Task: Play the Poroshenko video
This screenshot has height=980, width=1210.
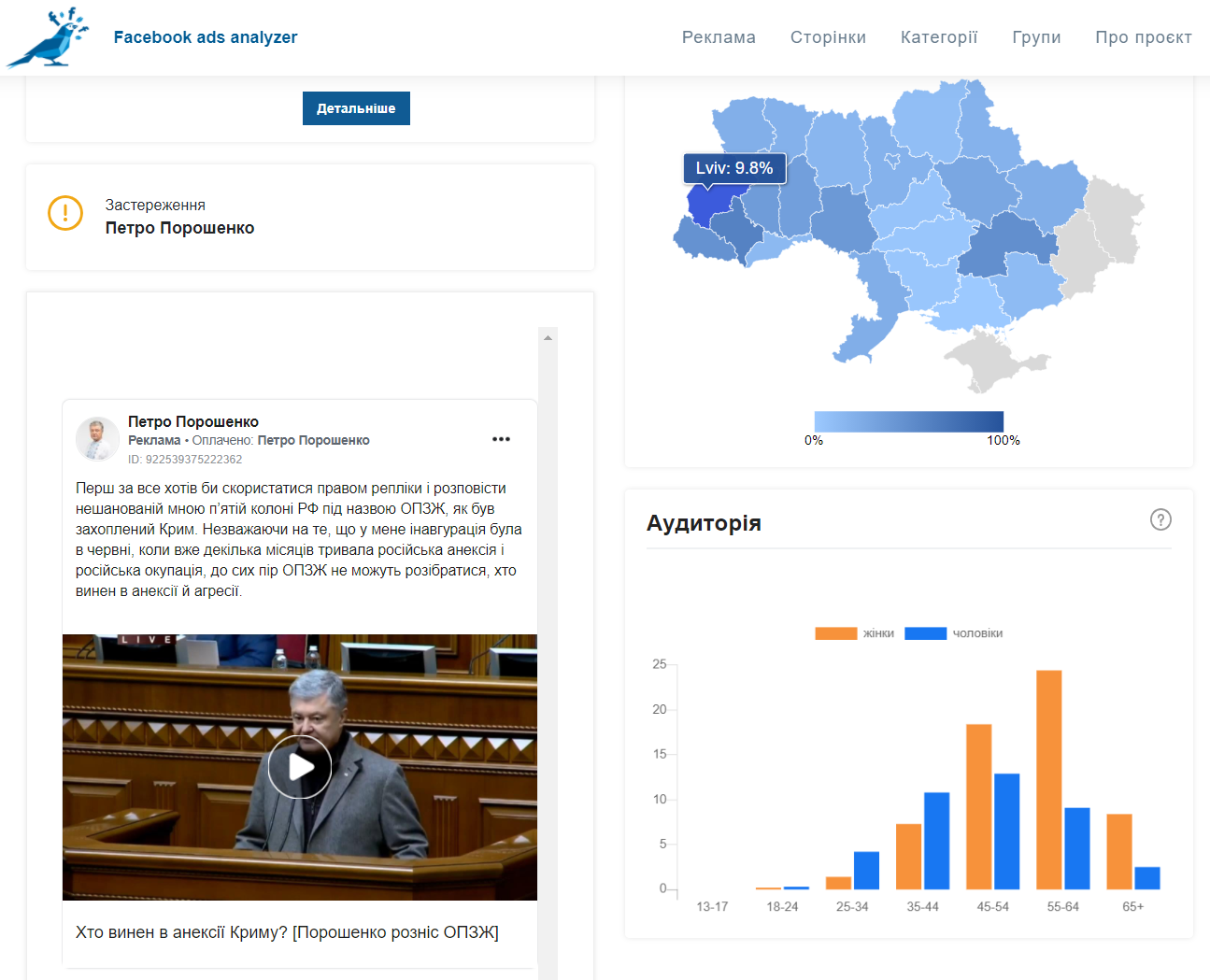Action: (x=300, y=767)
